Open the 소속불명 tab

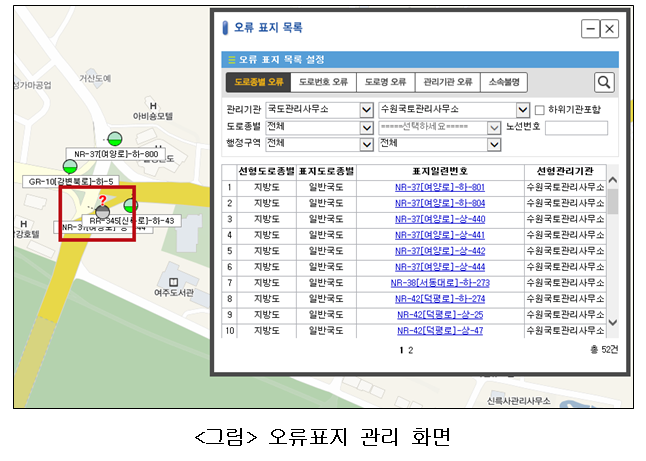504,83
